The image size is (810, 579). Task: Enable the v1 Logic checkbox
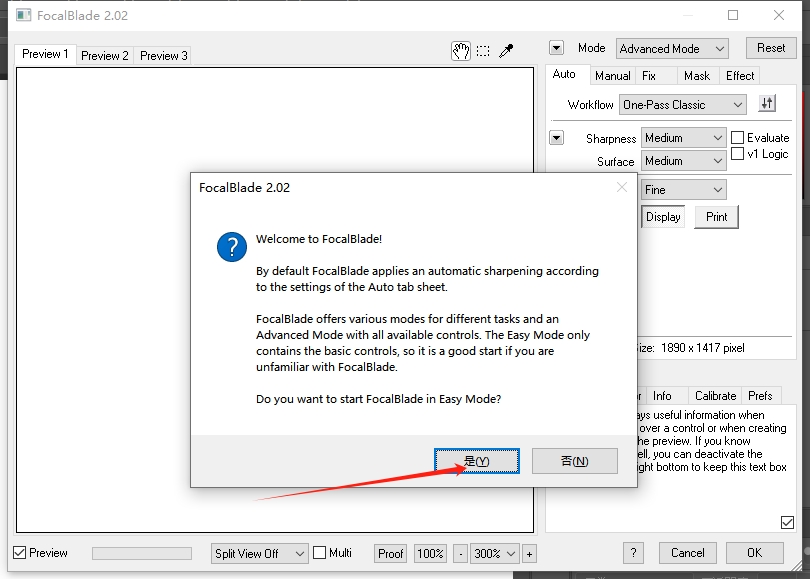click(x=738, y=154)
